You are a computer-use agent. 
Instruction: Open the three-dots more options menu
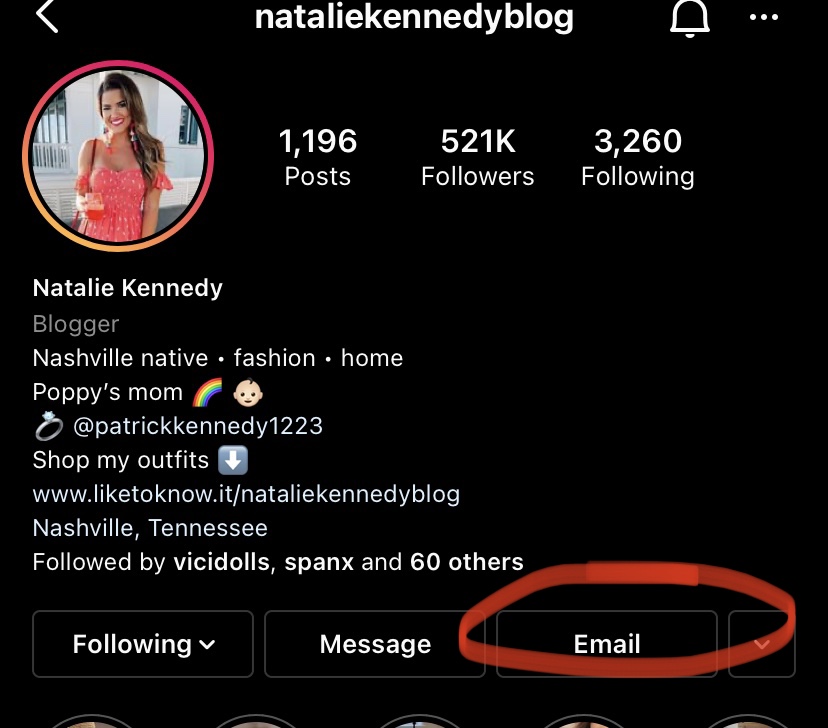pyautogui.click(x=764, y=17)
